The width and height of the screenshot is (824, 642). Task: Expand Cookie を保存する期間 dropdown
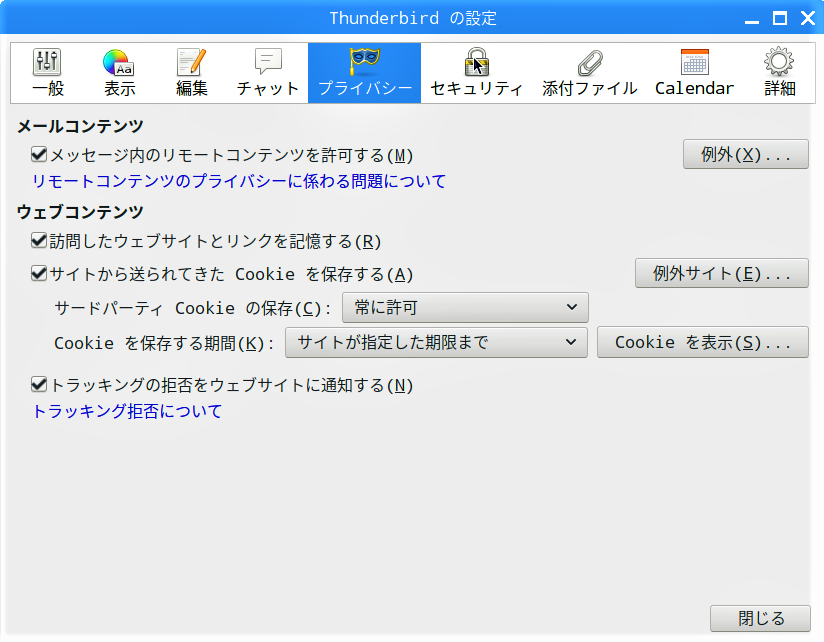tap(436, 343)
